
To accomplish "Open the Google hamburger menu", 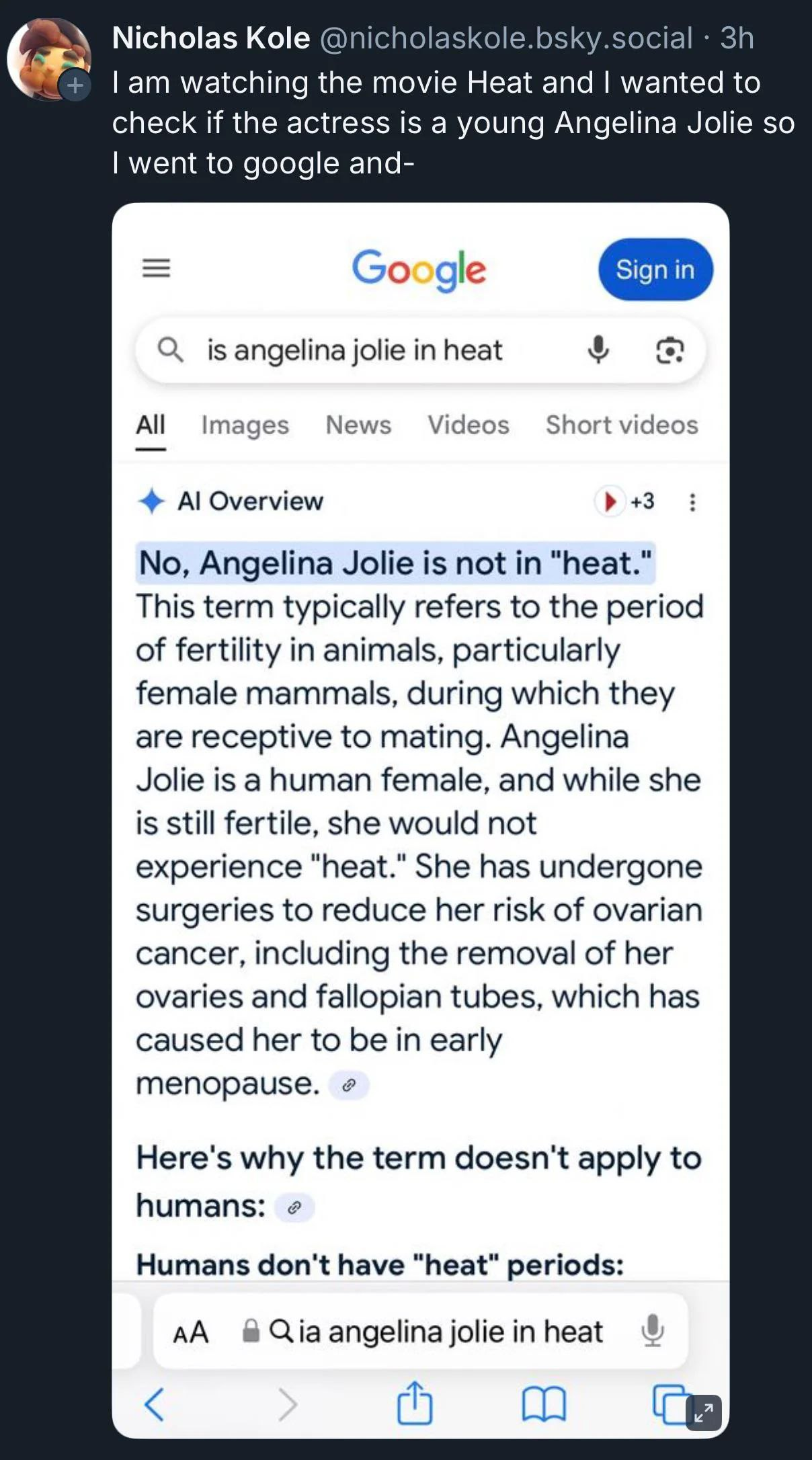I will click(157, 268).
